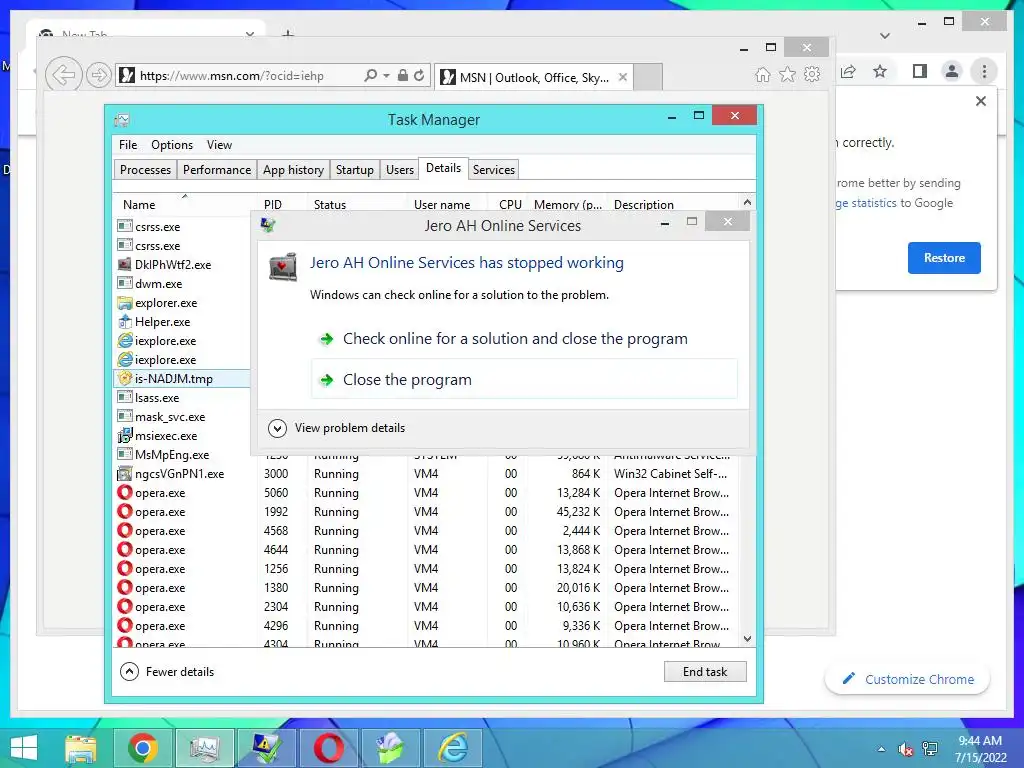Open Opera browser from taskbar

(x=328, y=748)
